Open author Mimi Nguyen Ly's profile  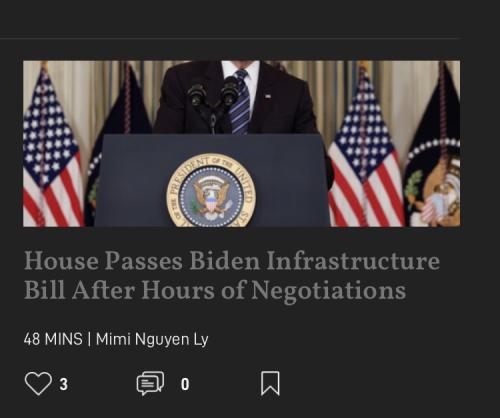(152, 339)
